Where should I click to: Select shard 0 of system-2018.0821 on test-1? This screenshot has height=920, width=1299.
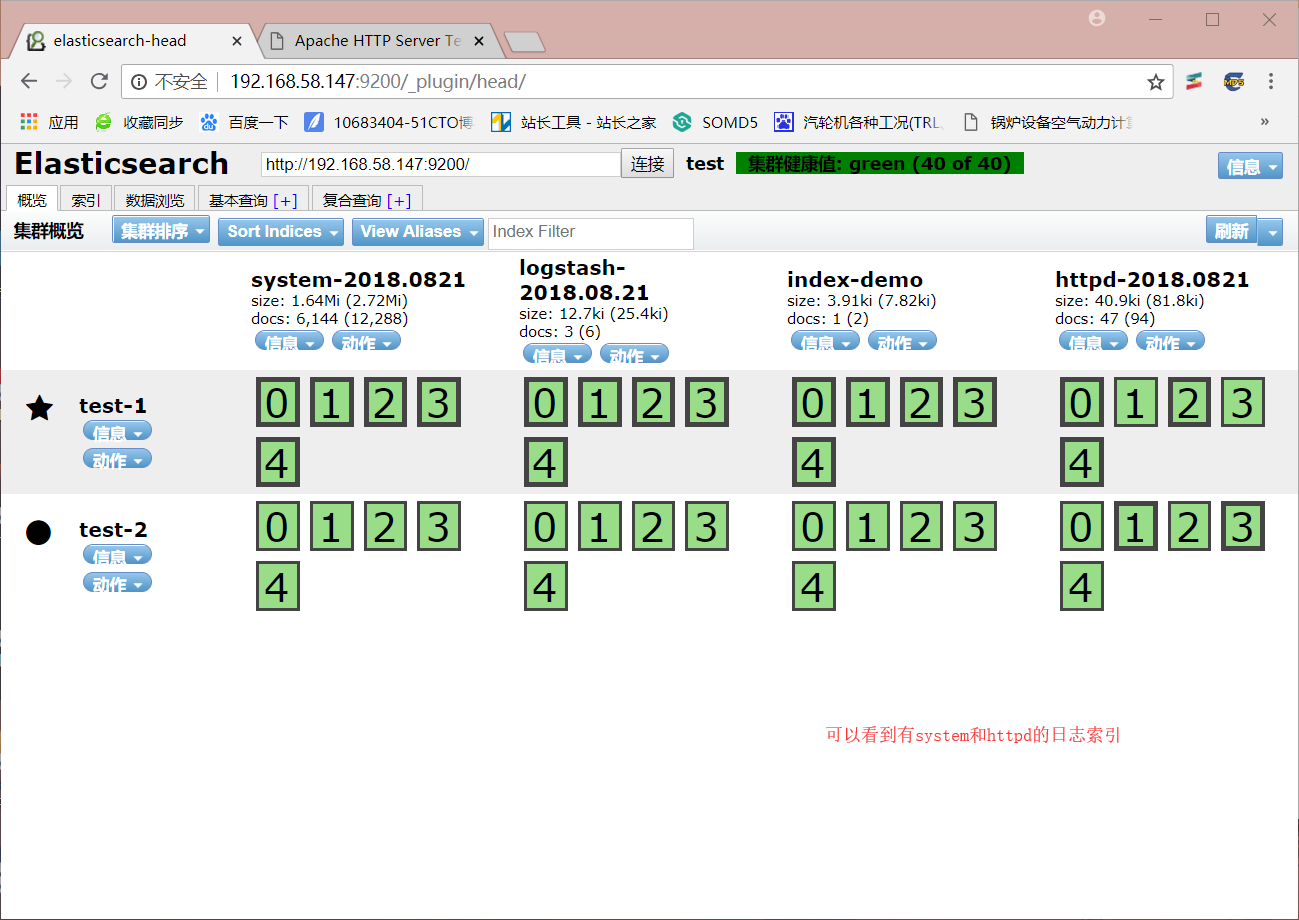(277, 402)
